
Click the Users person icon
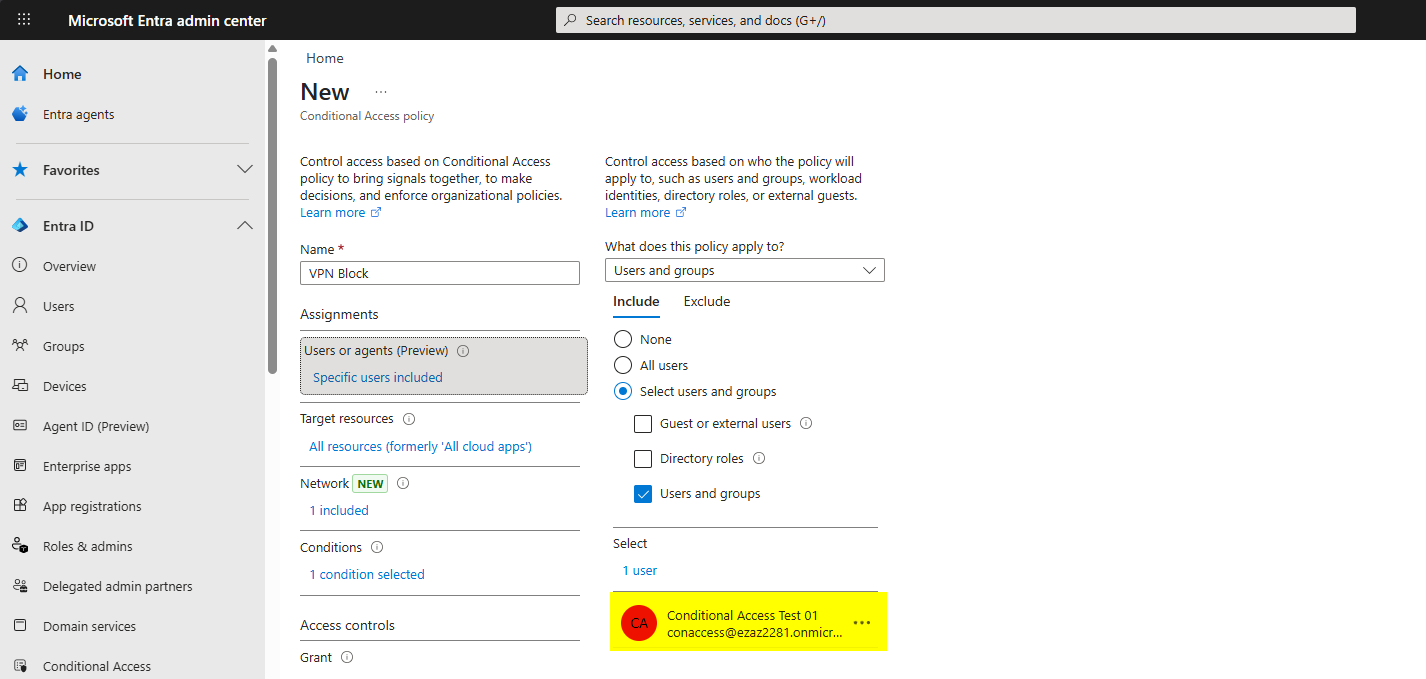20,306
